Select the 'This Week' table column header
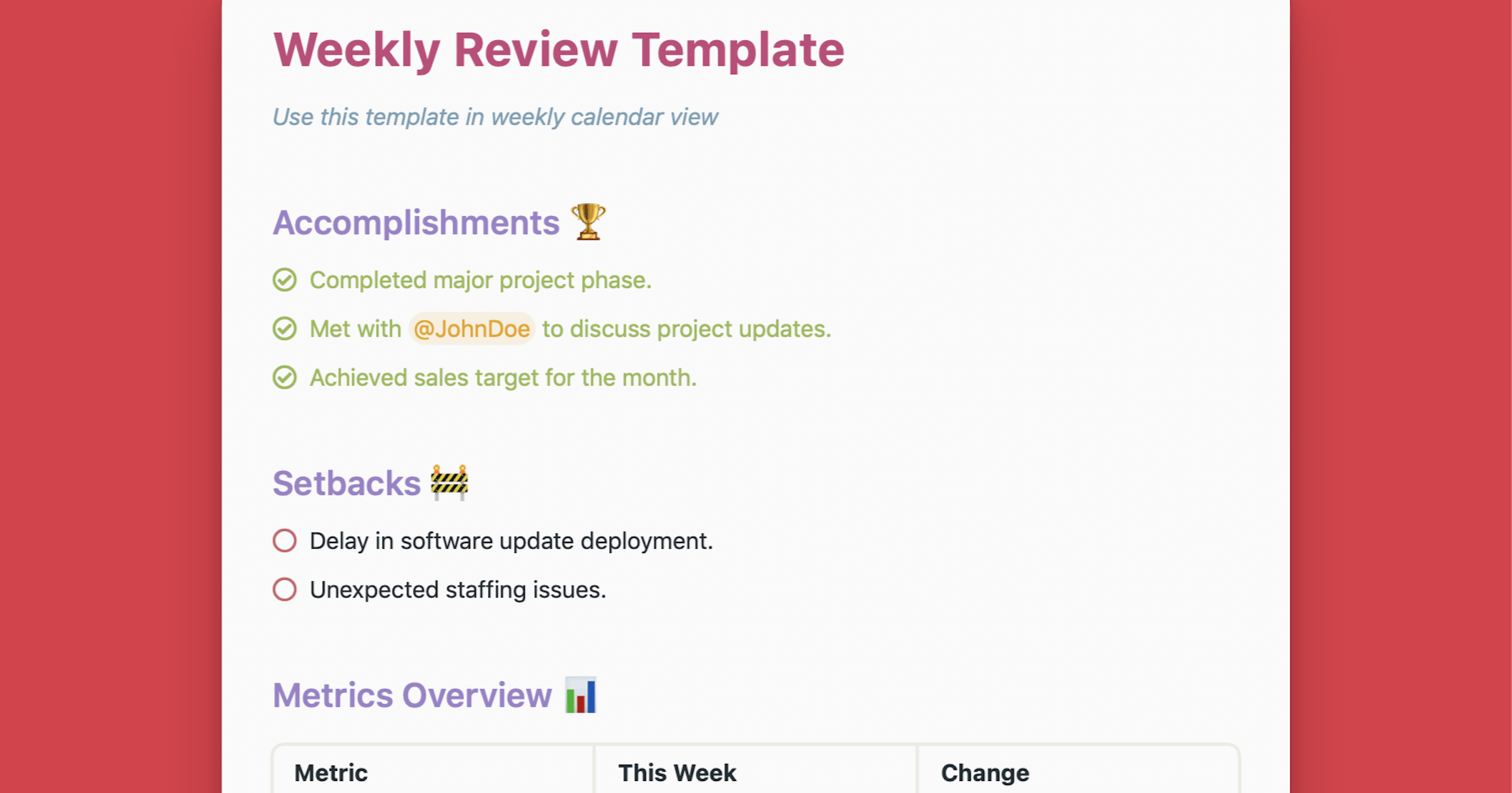 (677, 773)
